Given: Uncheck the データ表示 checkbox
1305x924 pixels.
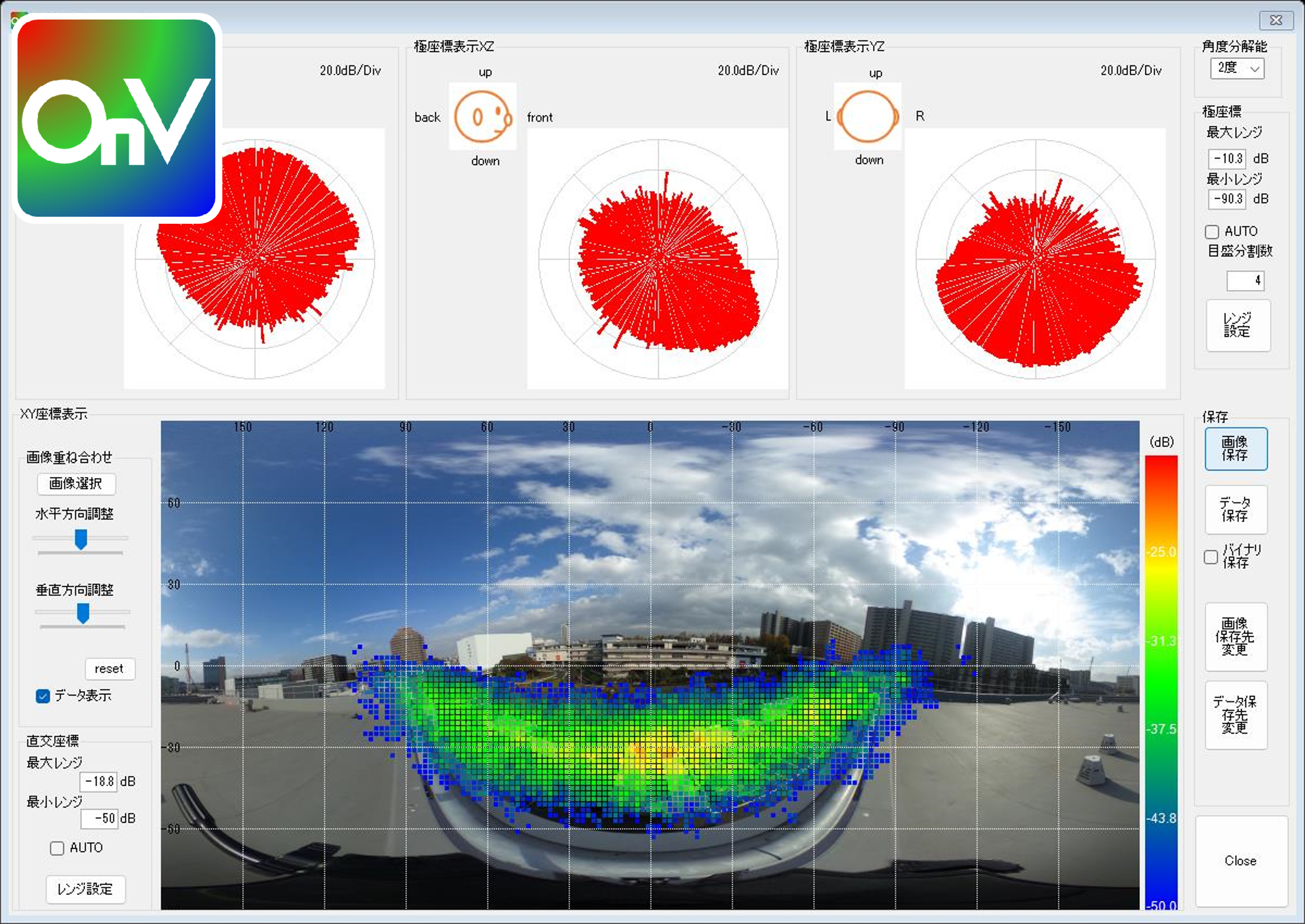Looking at the screenshot, I should pyautogui.click(x=43, y=696).
